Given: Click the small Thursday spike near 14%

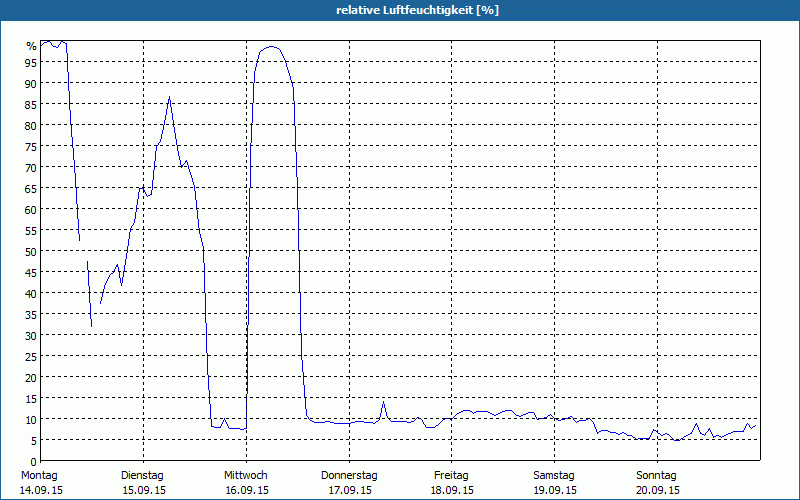Looking at the screenshot, I should click(384, 403).
